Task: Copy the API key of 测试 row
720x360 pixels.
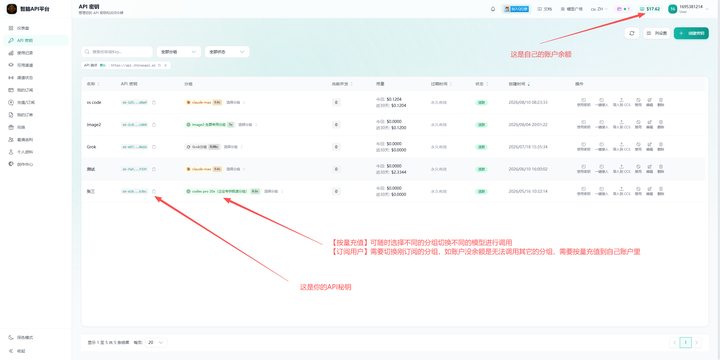Action: pos(154,169)
